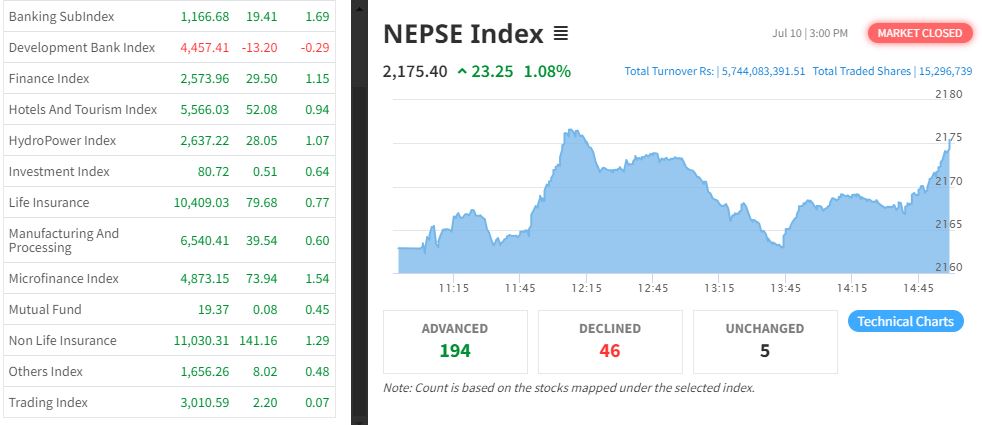Click the Market Closed status badge
The width and height of the screenshot is (982, 425).
pos(920,33)
